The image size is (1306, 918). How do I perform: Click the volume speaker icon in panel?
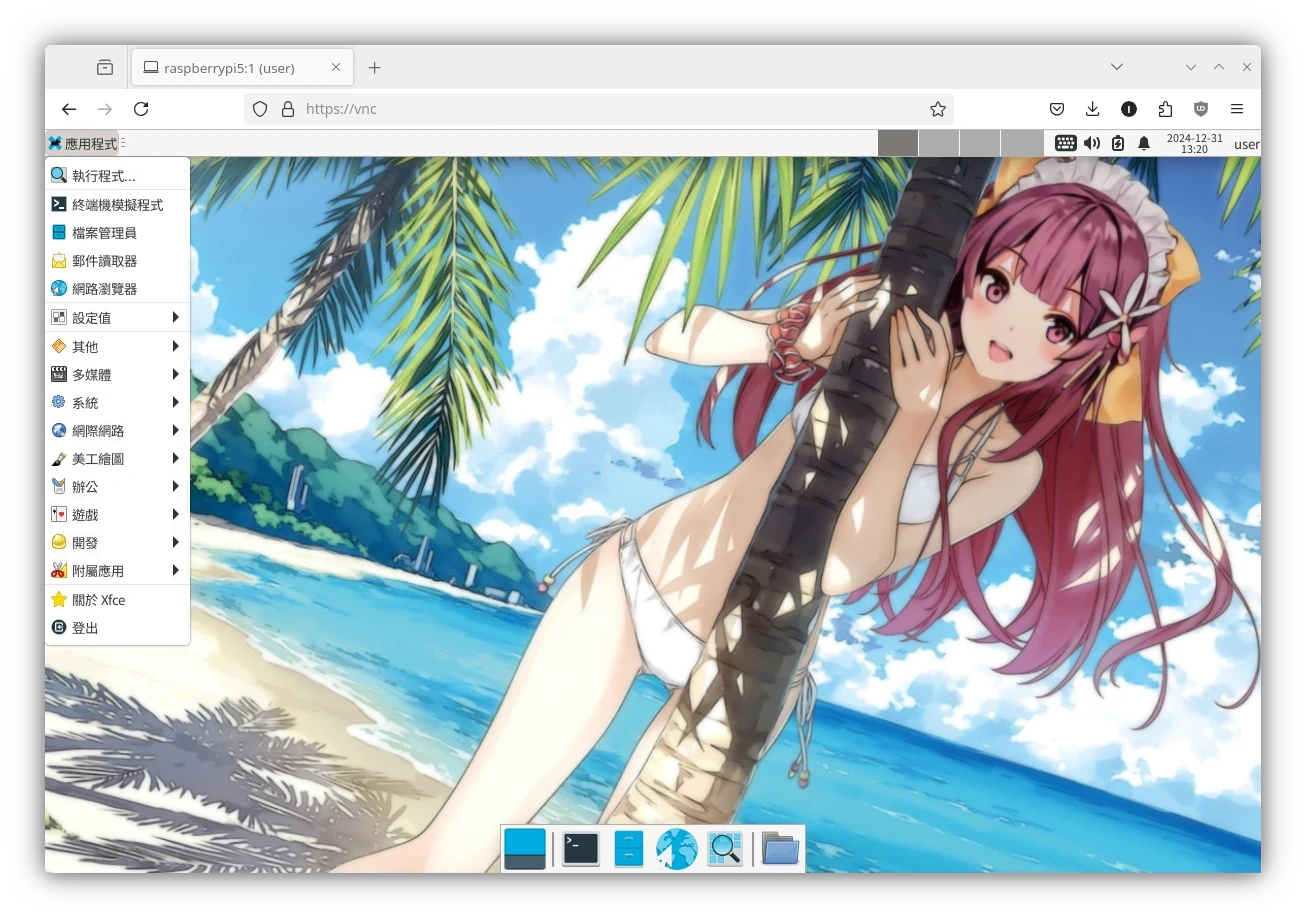1092,144
